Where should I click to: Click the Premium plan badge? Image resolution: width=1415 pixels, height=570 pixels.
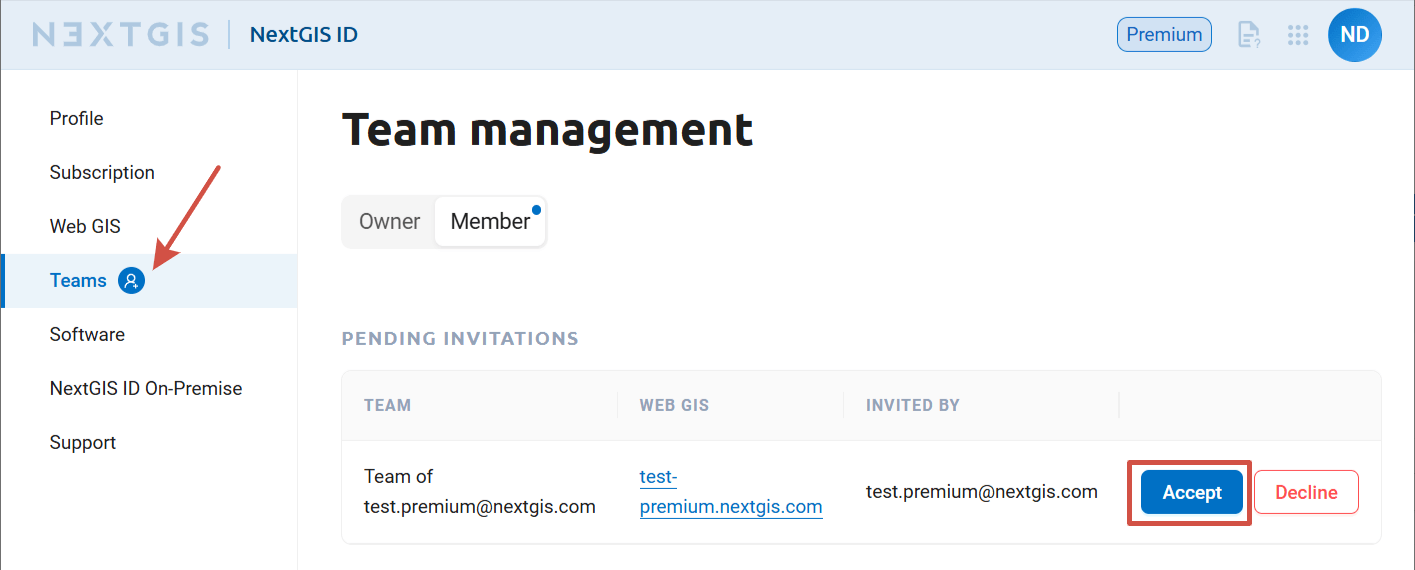click(1164, 35)
